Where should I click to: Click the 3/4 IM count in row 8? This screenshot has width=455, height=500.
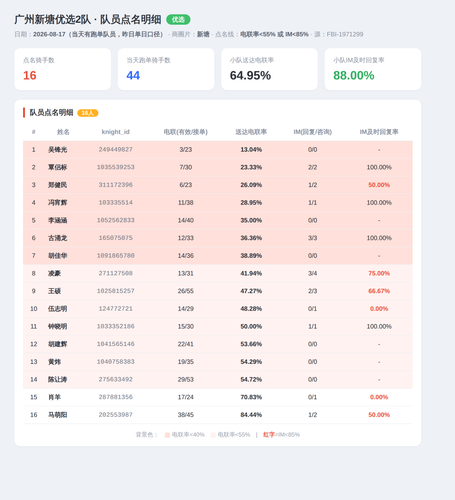[x=312, y=273]
